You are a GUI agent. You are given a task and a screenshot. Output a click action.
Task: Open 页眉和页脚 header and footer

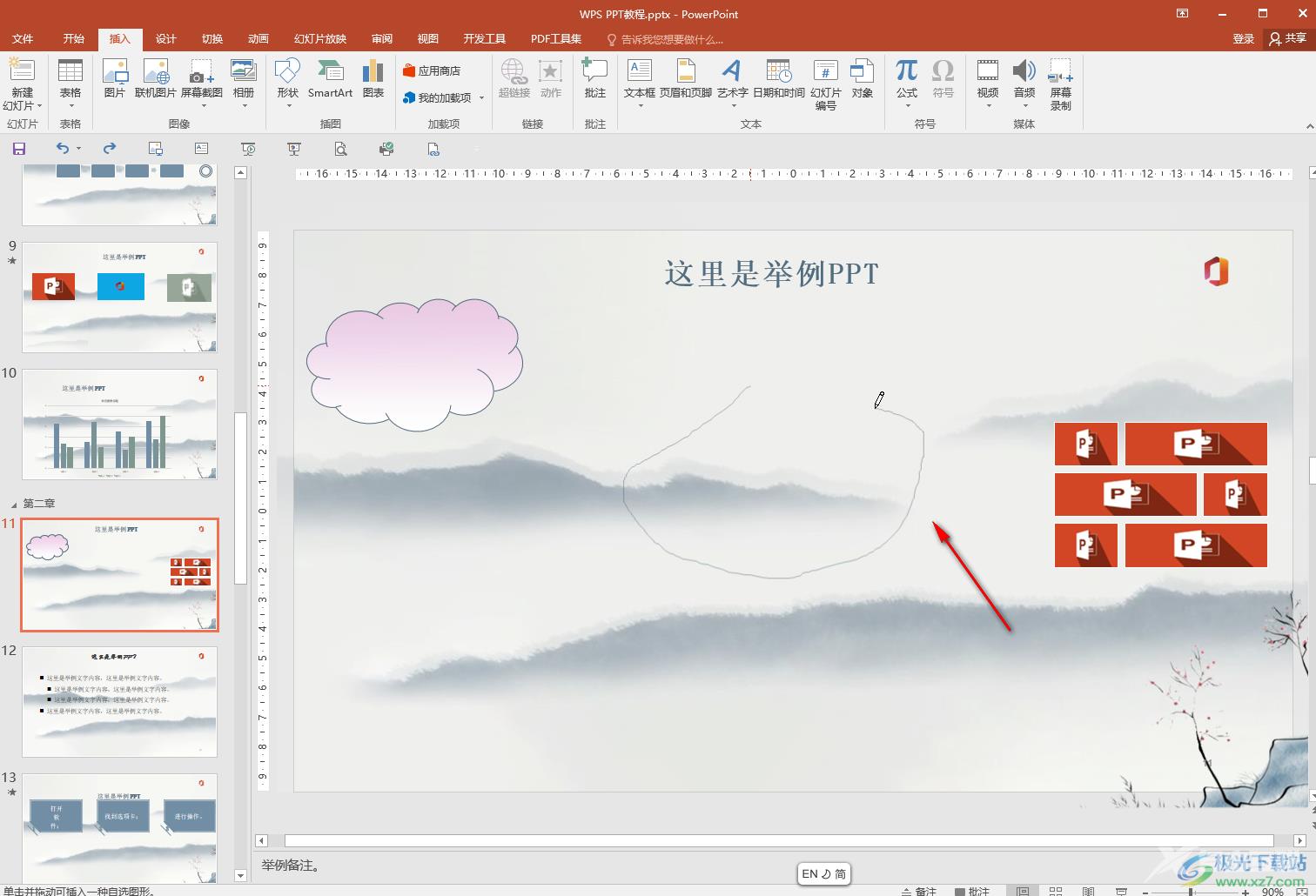686,78
